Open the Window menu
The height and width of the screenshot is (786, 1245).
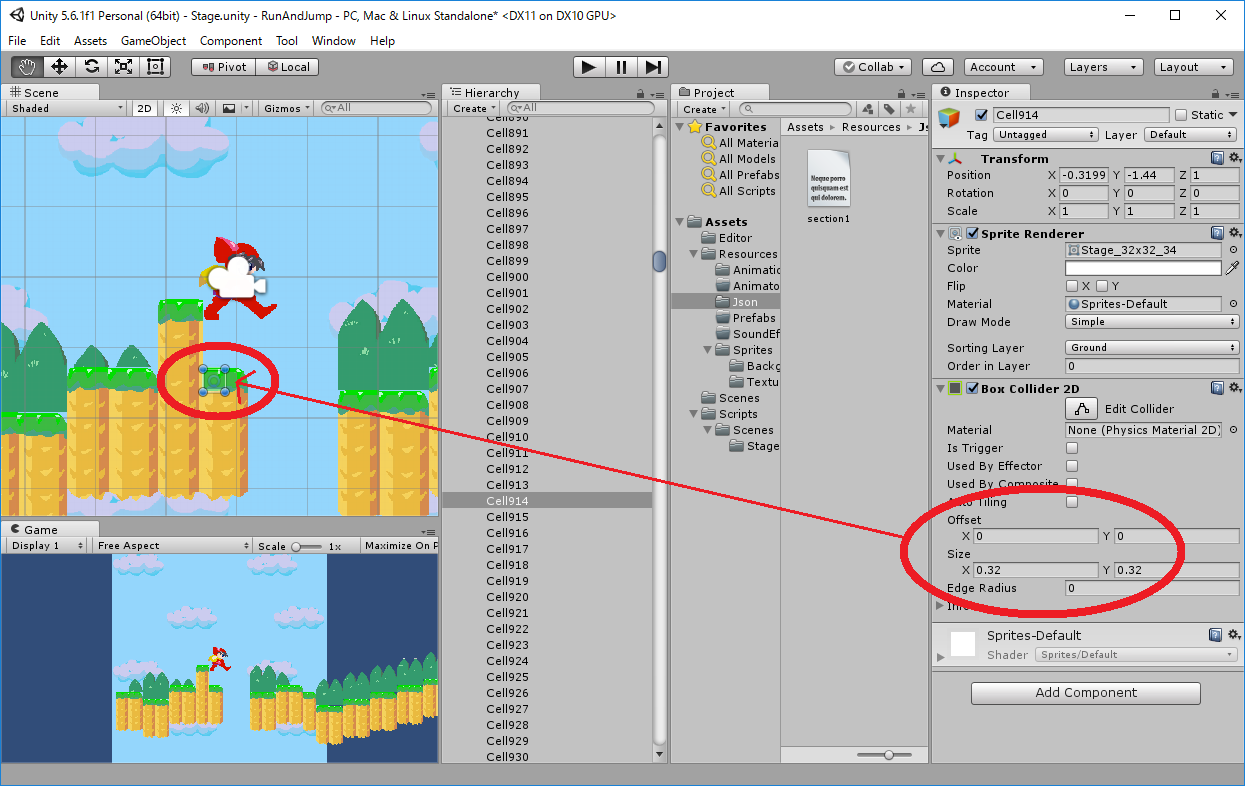pyautogui.click(x=333, y=41)
